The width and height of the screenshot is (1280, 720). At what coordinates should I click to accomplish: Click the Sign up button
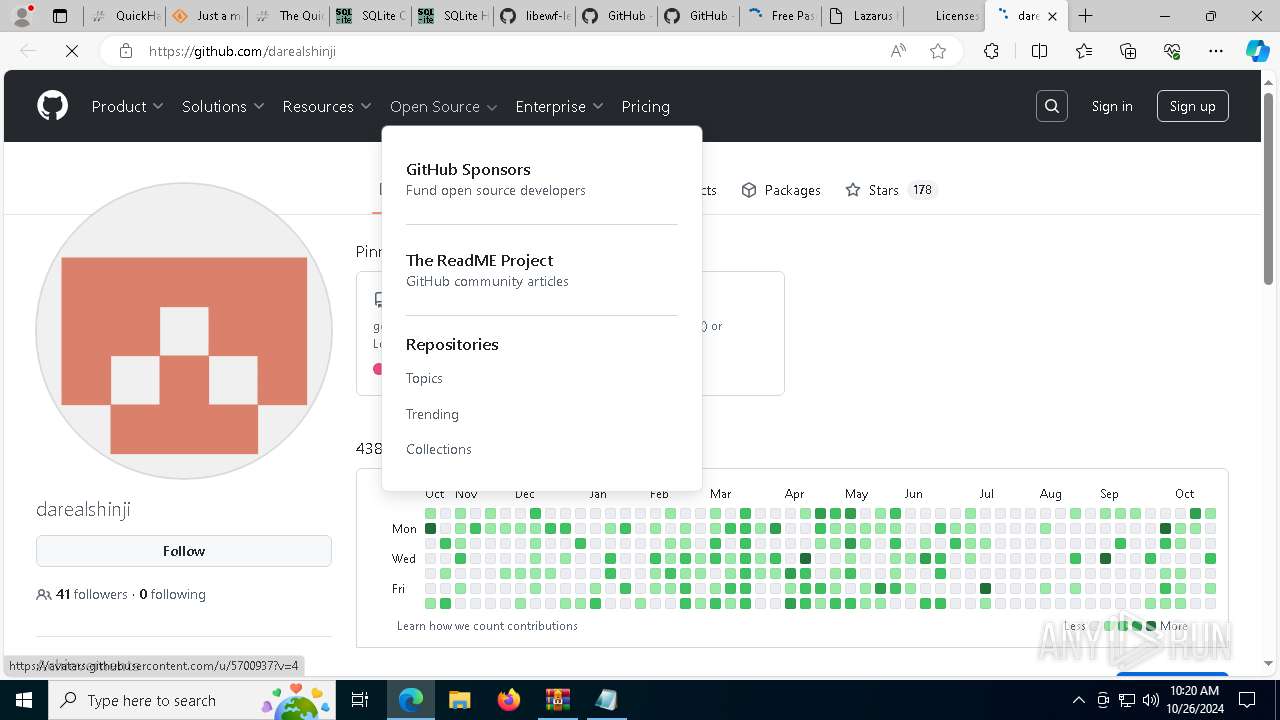(1192, 106)
